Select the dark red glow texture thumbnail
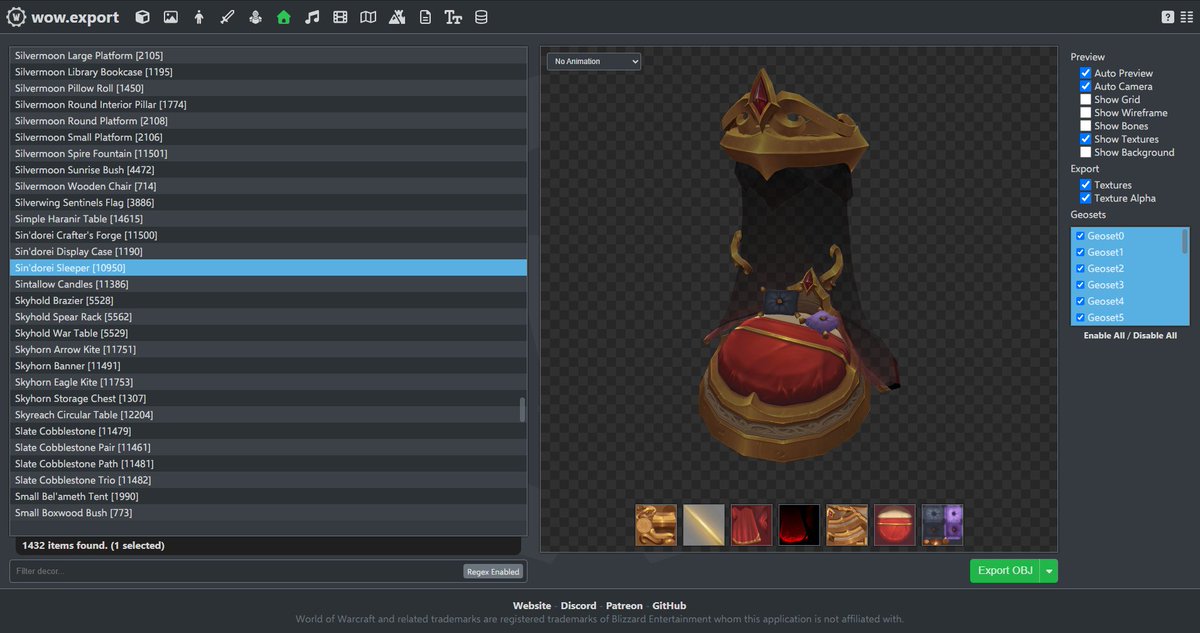Image resolution: width=1200 pixels, height=633 pixels. 799,525
